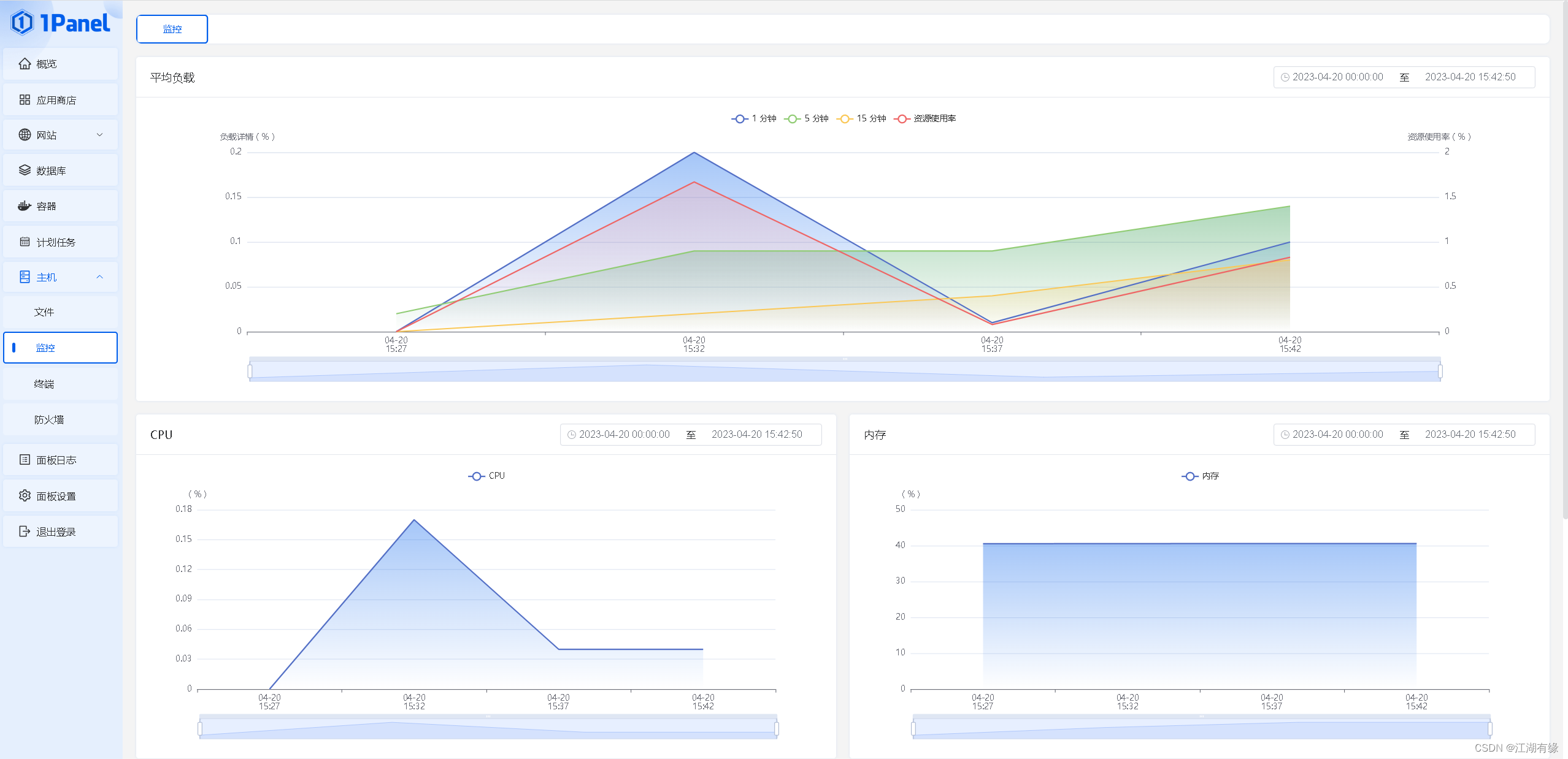Click clock icon in 平均负载 date range
This screenshot has width=1568, height=759.
click(x=1285, y=77)
